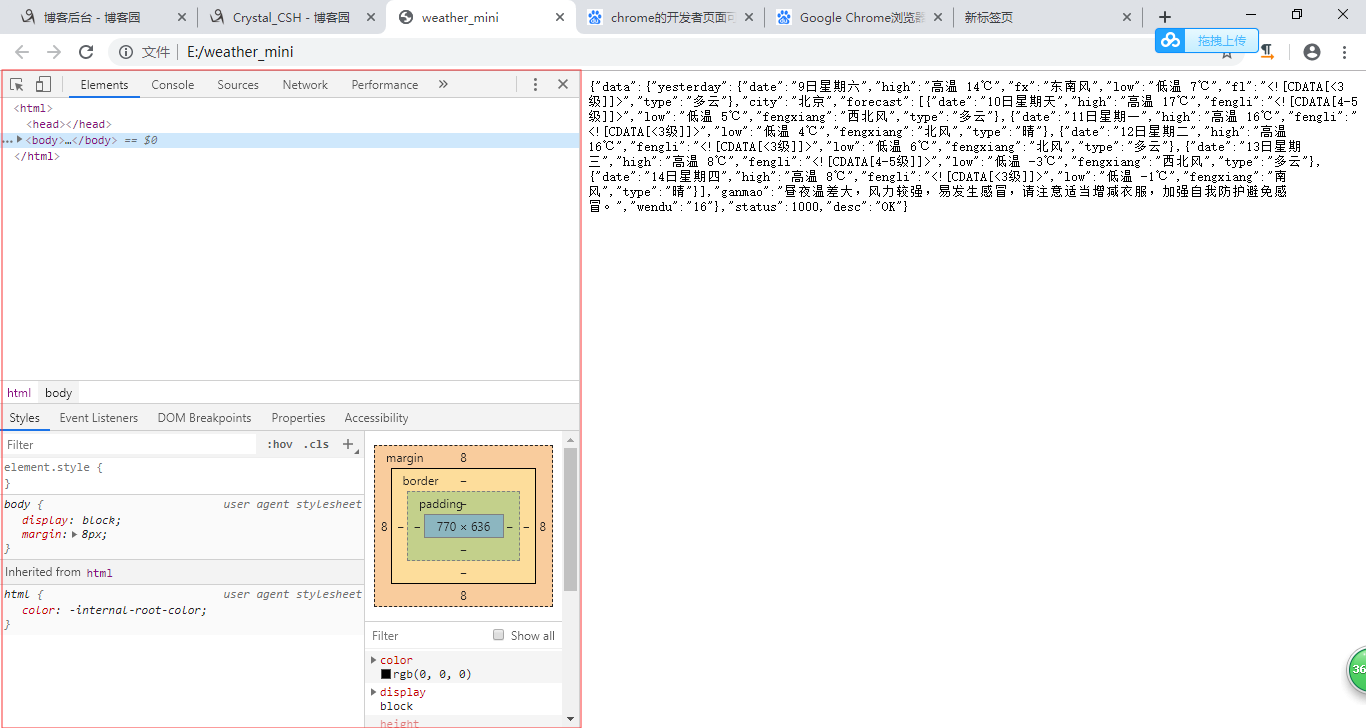Click the paragraph-mark extension icon in the toolbar
Screen dimensions: 1366x728
(x=1267, y=52)
